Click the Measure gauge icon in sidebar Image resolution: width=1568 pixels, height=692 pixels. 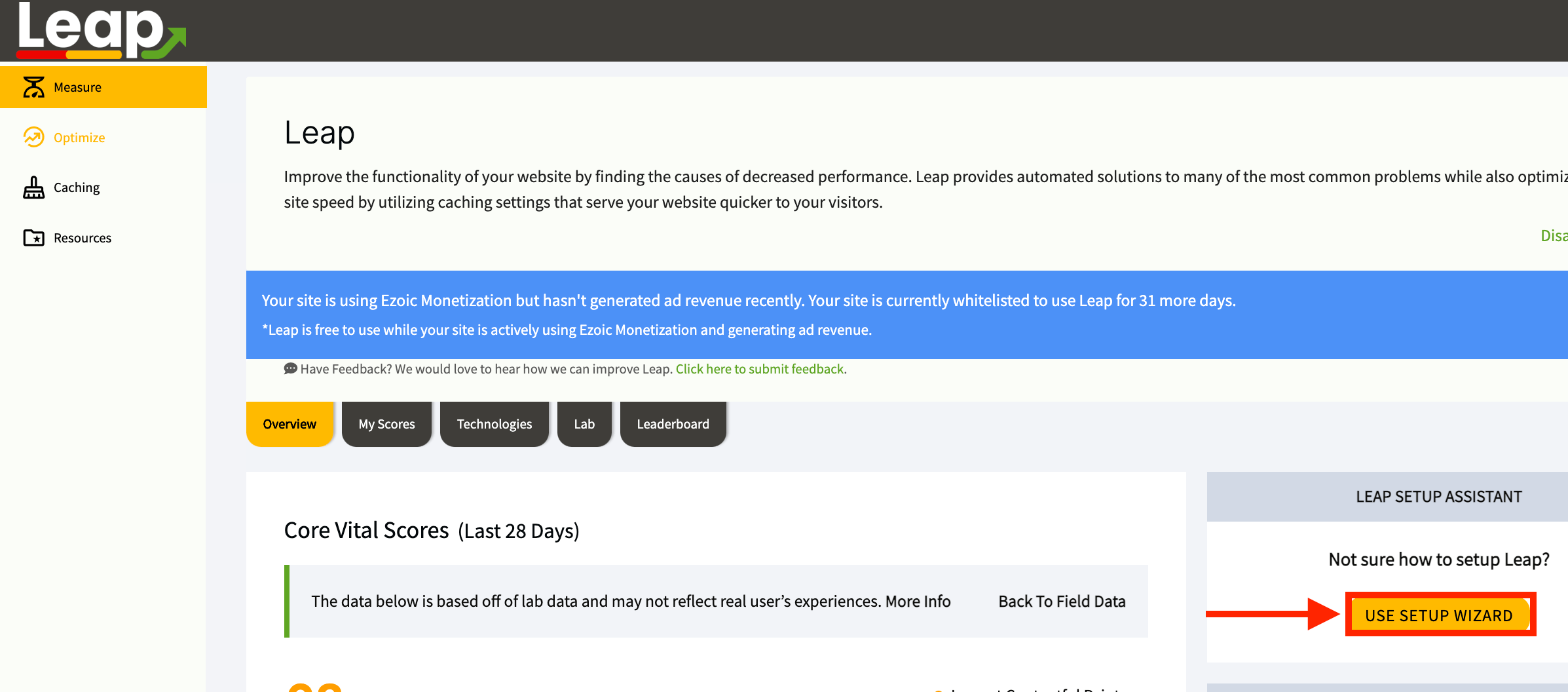(x=33, y=86)
